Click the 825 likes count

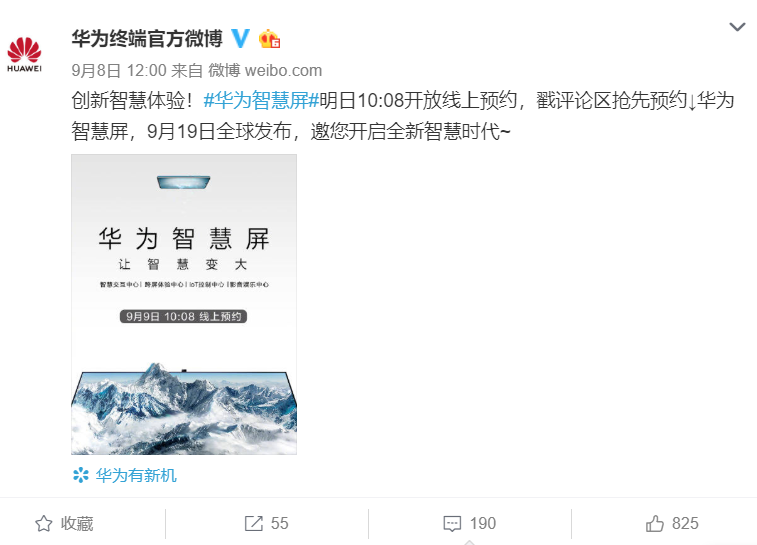pos(685,523)
